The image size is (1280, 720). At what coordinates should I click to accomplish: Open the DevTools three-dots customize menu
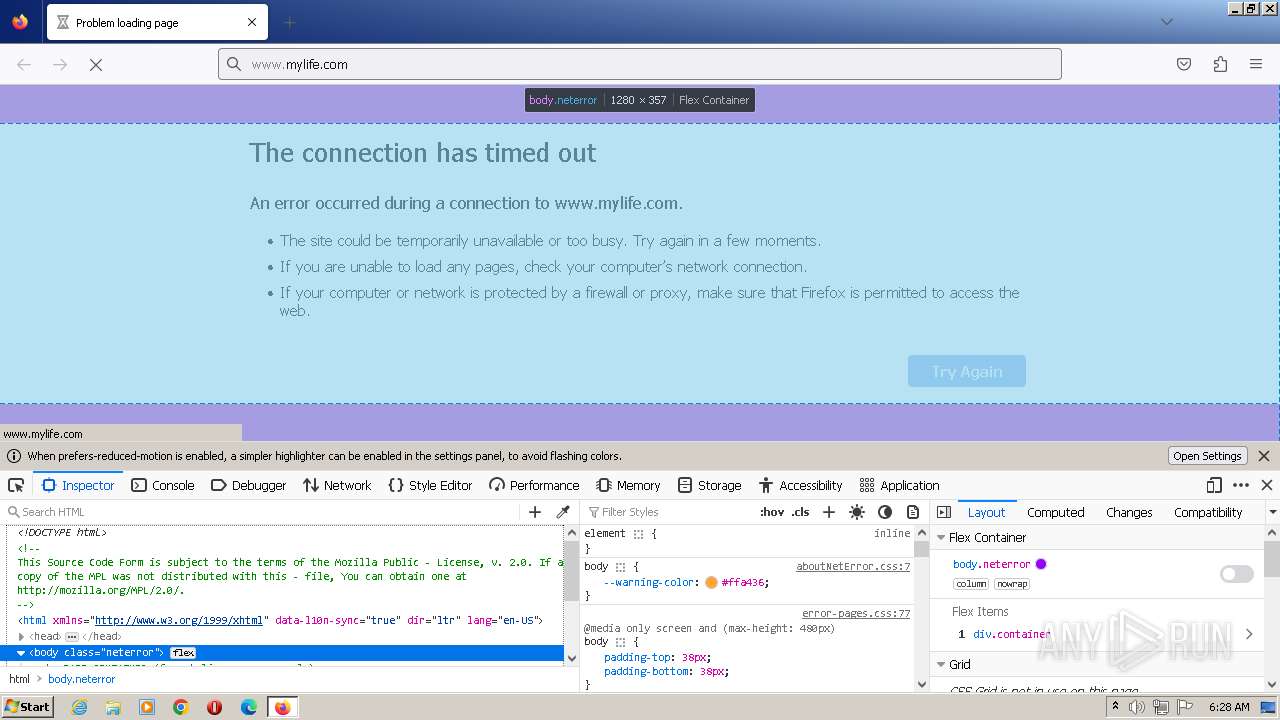pyautogui.click(x=1241, y=485)
